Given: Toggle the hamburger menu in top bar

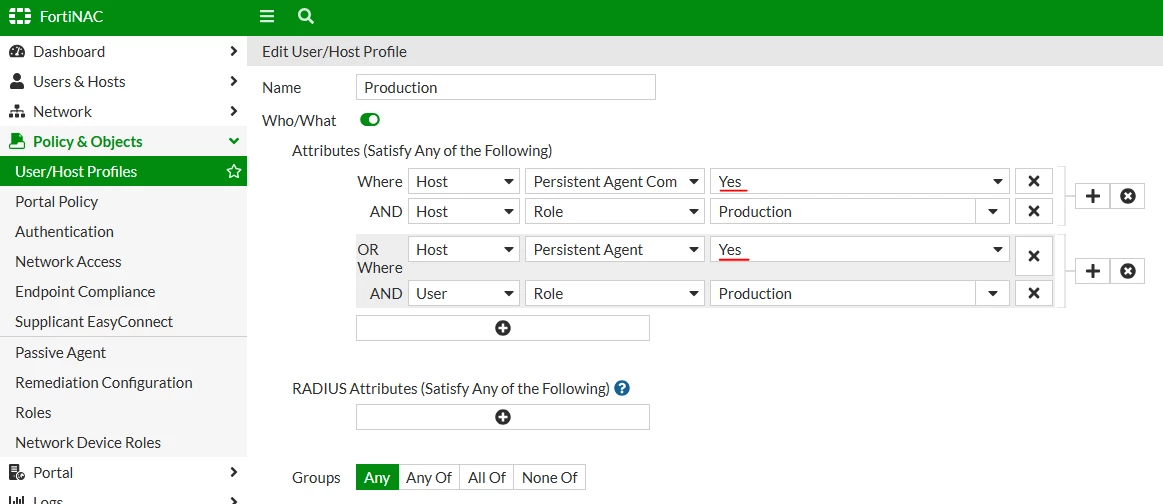Looking at the screenshot, I should click(267, 16).
